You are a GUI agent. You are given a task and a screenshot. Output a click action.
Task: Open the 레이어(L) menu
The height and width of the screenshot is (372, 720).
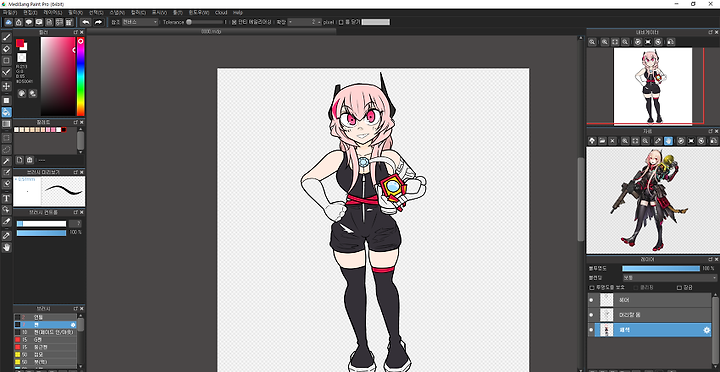52,12
